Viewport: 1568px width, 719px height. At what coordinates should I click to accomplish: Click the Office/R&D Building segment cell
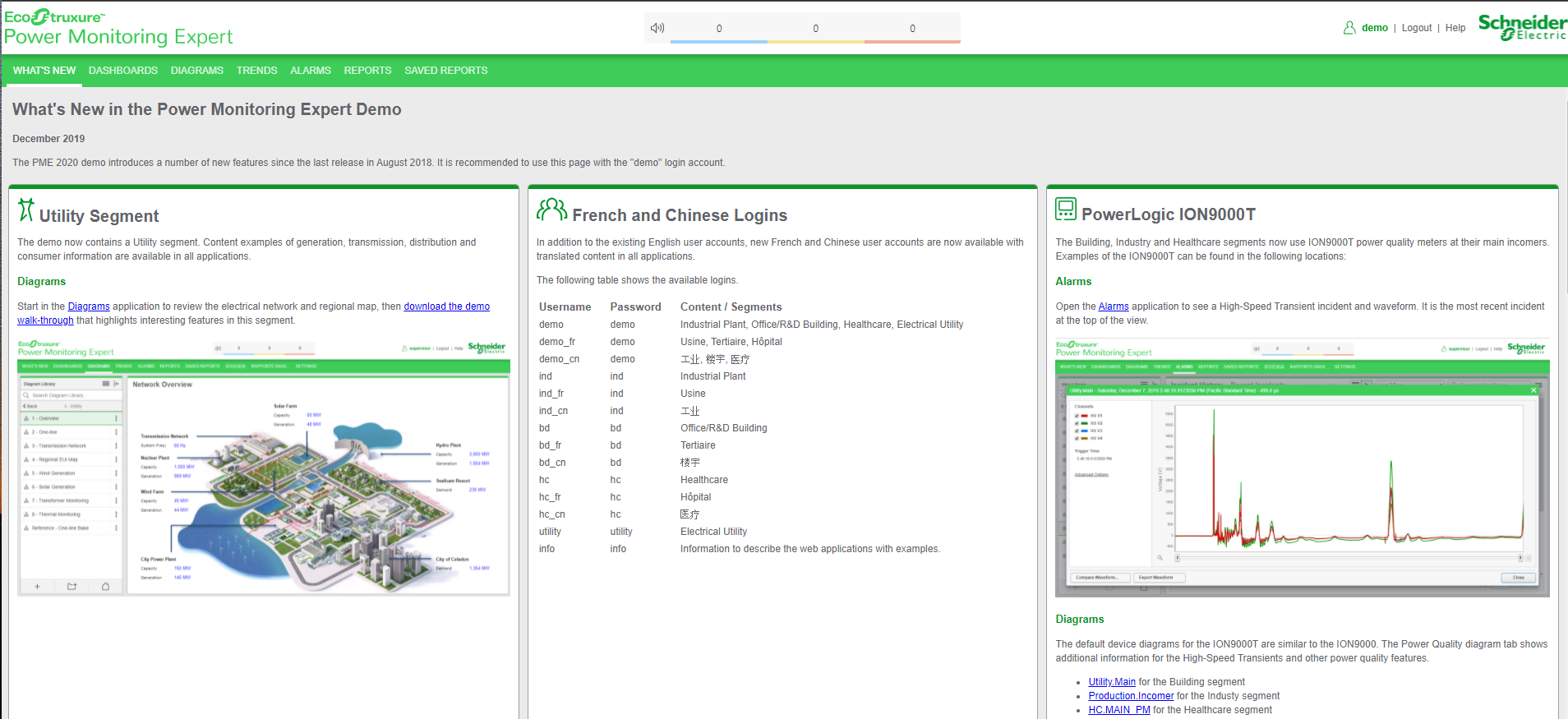point(723,428)
